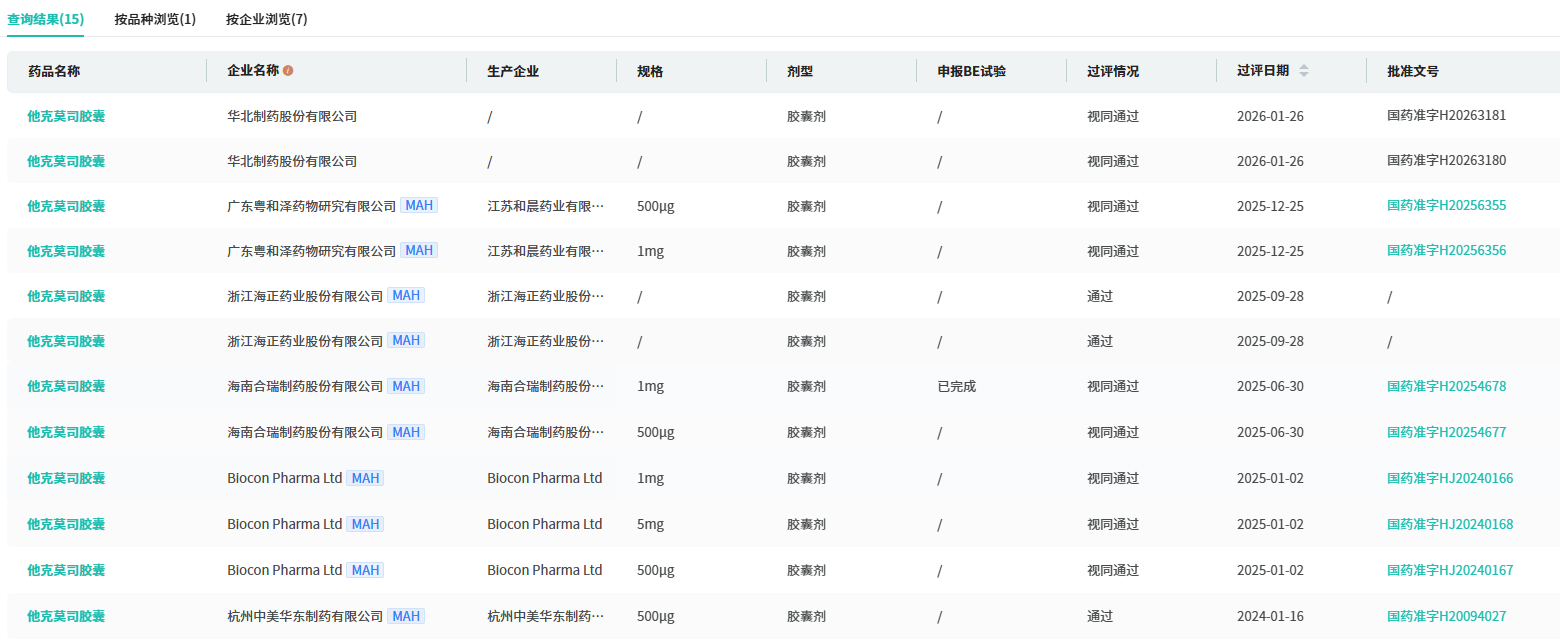This screenshot has height=643, width=1560.
Task: Click 批准文号 column header
Action: click(x=1413, y=71)
